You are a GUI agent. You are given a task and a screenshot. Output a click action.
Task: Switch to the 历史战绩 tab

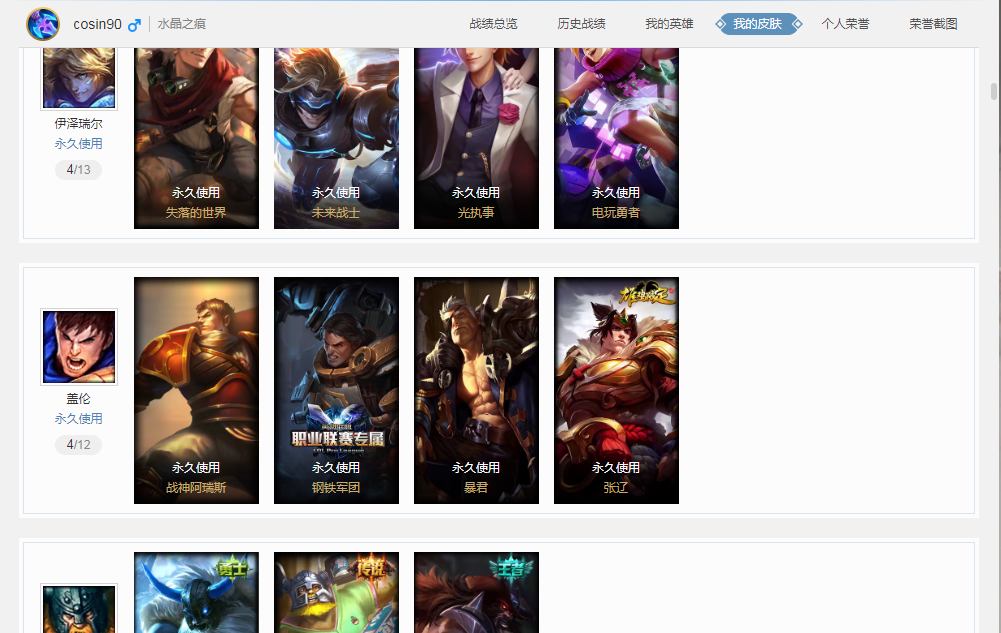click(582, 24)
